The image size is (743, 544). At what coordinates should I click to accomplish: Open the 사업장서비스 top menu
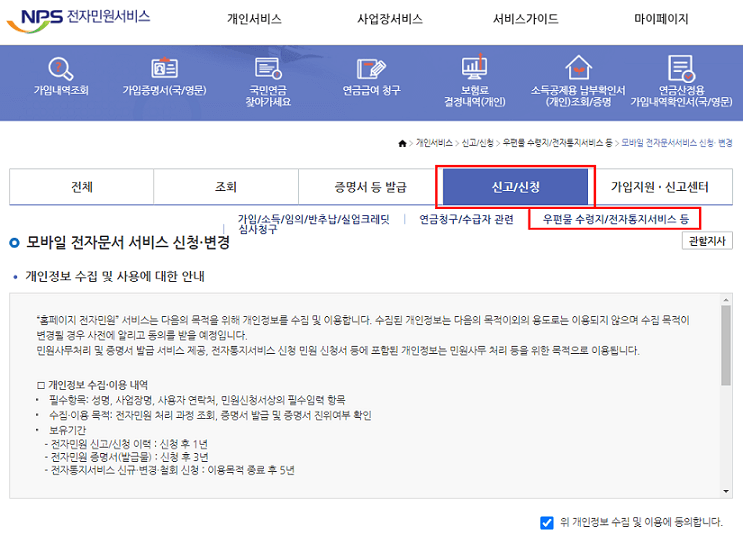pyautogui.click(x=390, y=19)
